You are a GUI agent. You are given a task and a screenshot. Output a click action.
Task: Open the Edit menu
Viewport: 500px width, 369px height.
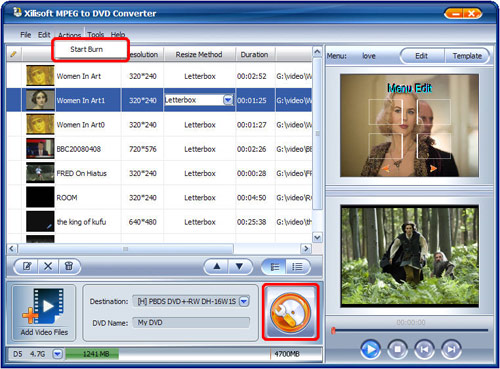(44, 35)
